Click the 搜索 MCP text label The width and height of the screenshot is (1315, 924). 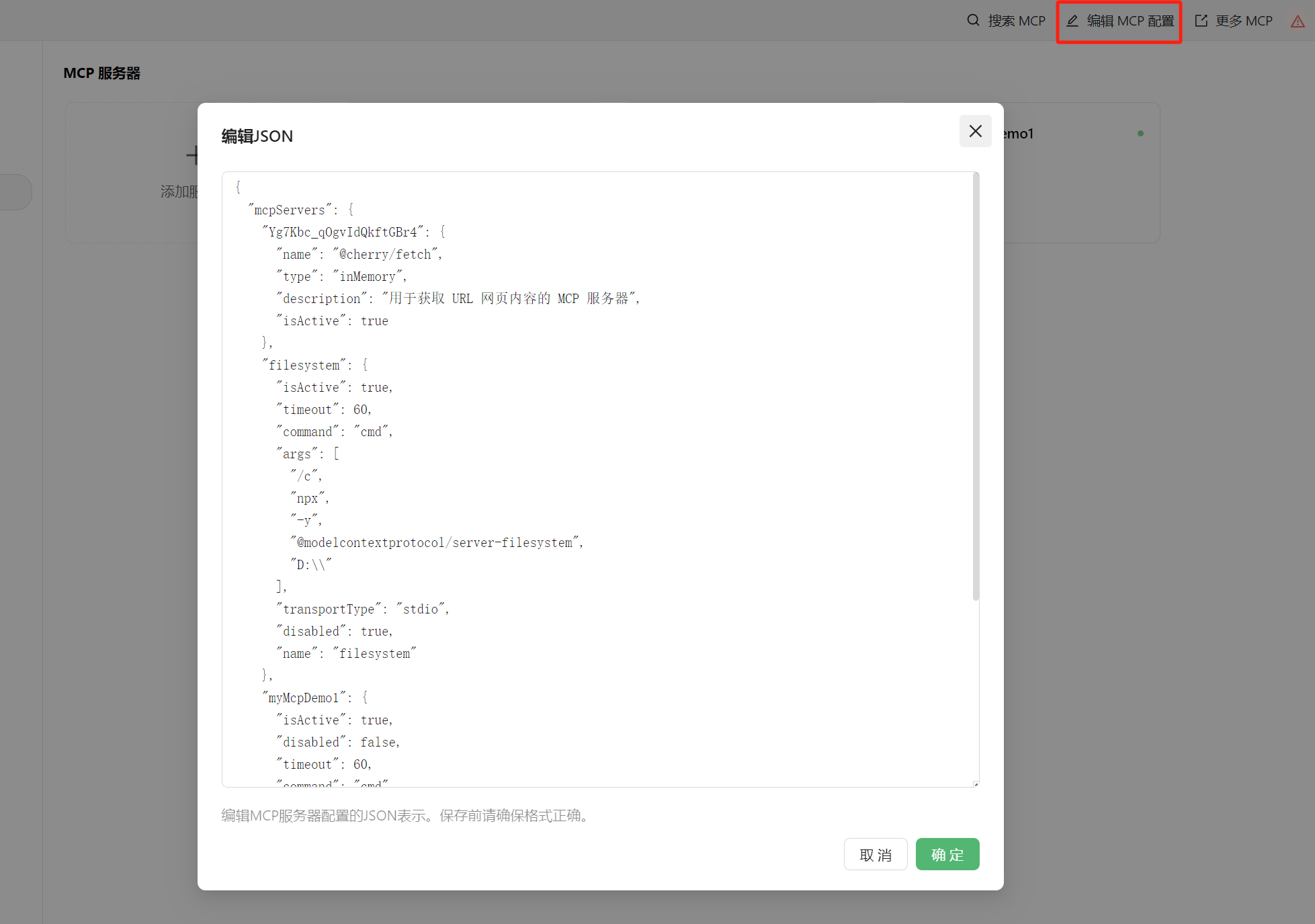pos(1016,21)
